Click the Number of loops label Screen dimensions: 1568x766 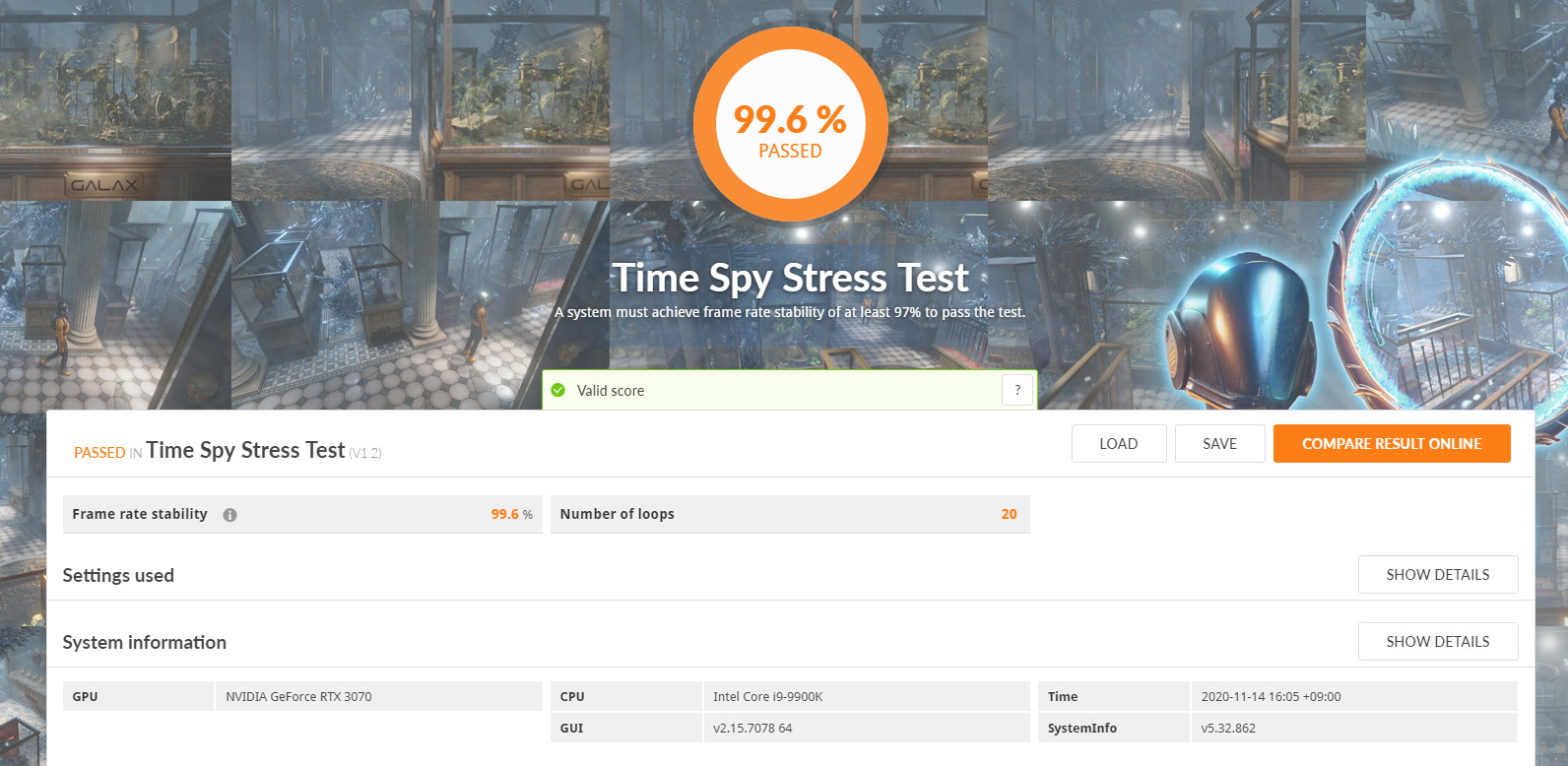[x=617, y=514]
